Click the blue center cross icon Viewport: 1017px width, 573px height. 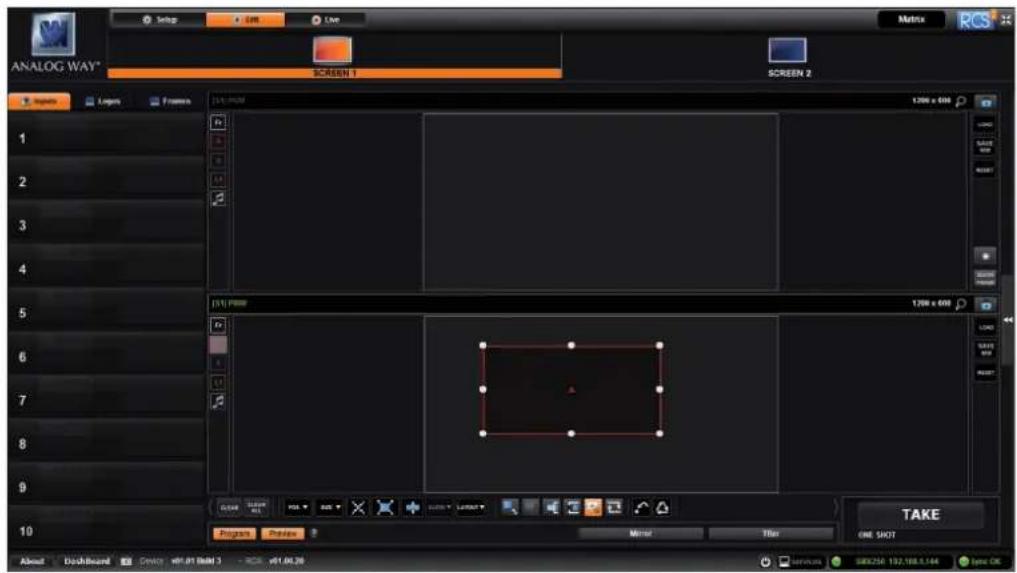pos(413,507)
